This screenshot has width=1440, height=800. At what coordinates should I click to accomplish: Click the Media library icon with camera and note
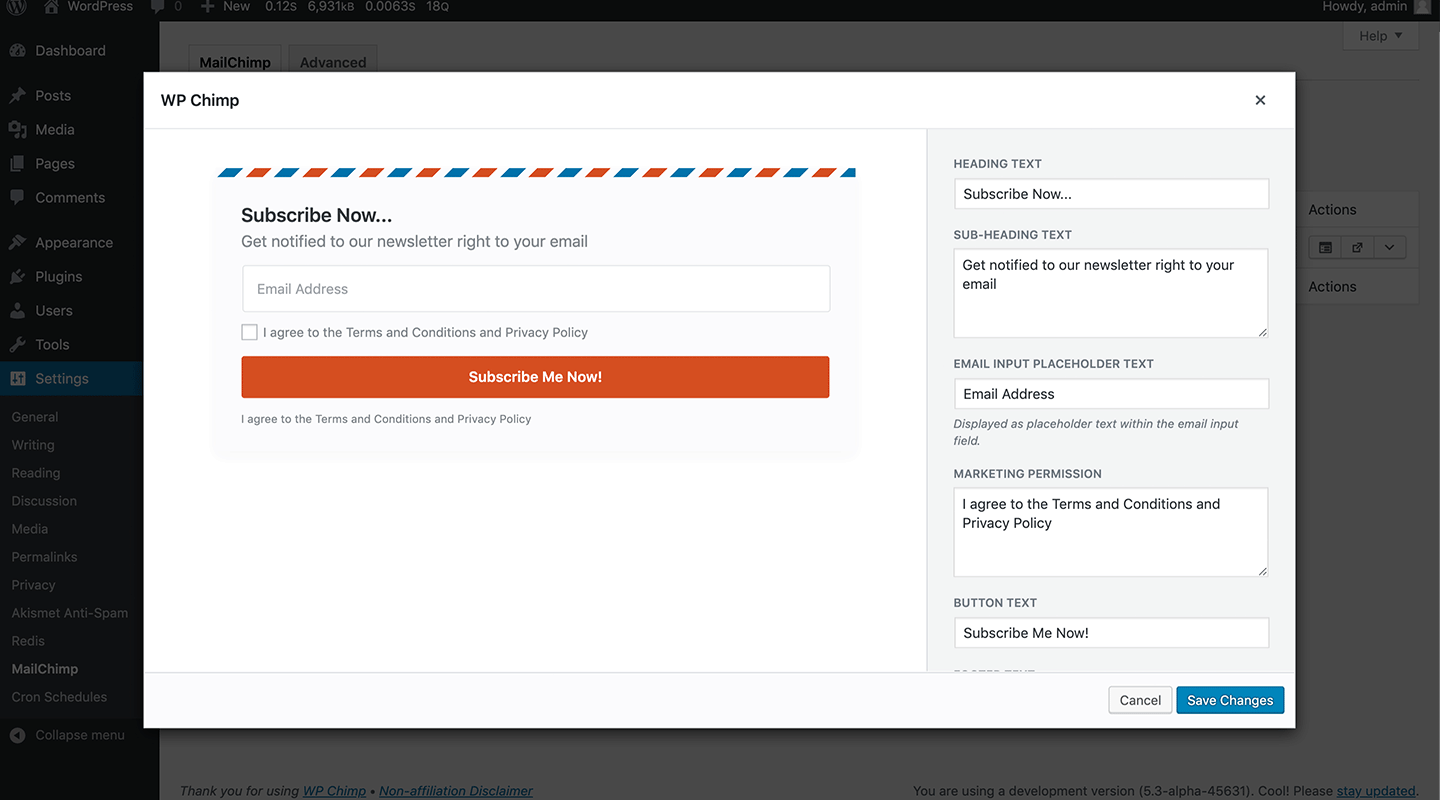point(18,130)
